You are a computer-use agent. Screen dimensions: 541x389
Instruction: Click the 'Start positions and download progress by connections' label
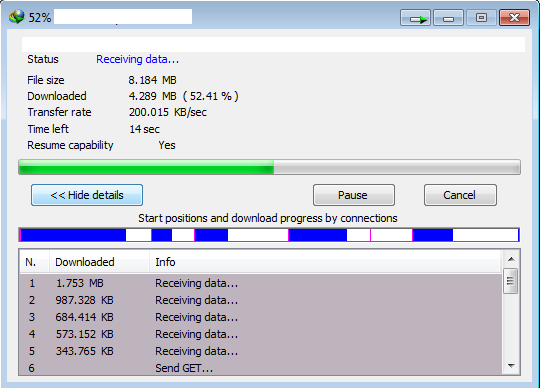pos(268,218)
